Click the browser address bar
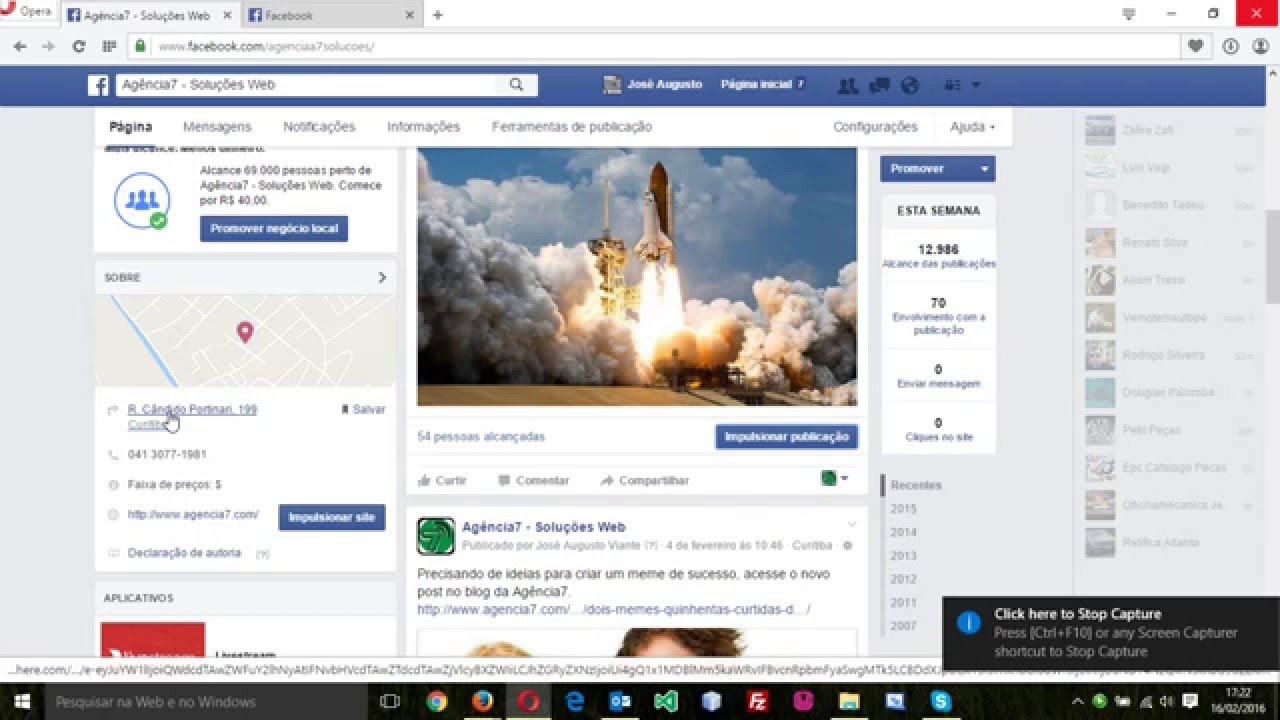The height and width of the screenshot is (720, 1280). pyautogui.click(x=655, y=46)
